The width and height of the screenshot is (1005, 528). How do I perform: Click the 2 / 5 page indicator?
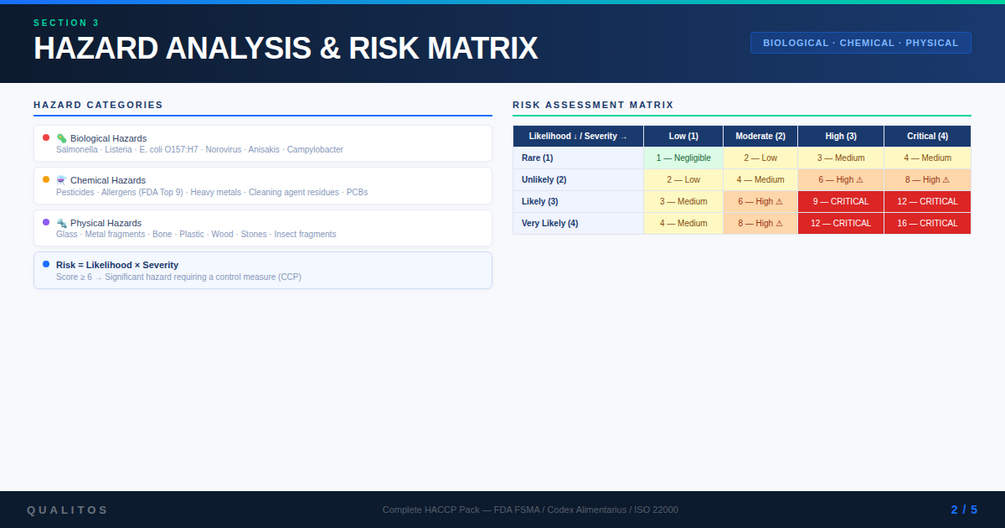964,510
